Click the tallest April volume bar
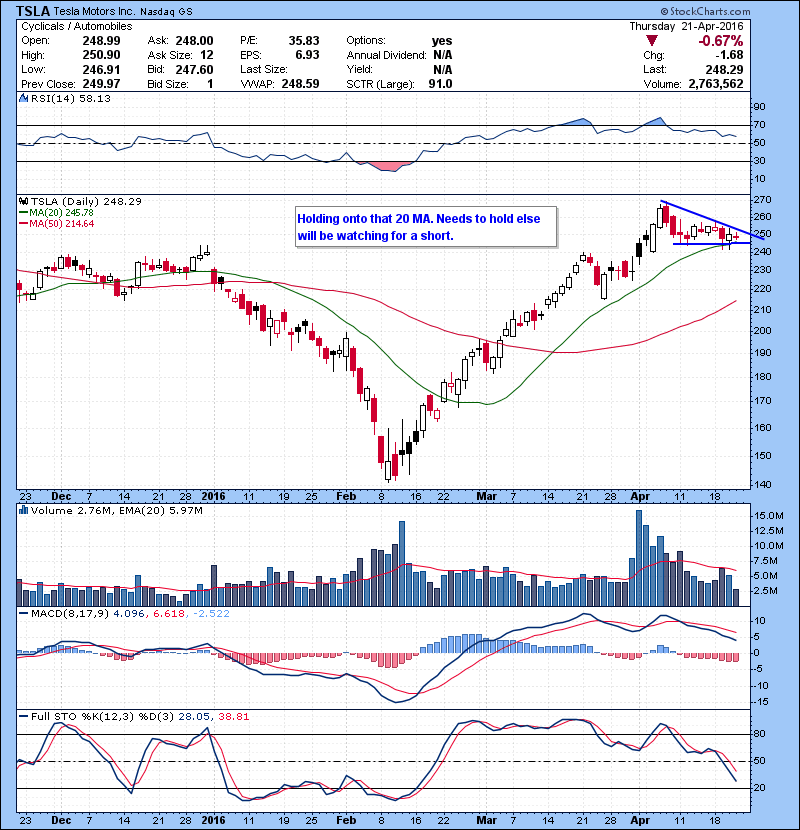 (x=639, y=558)
